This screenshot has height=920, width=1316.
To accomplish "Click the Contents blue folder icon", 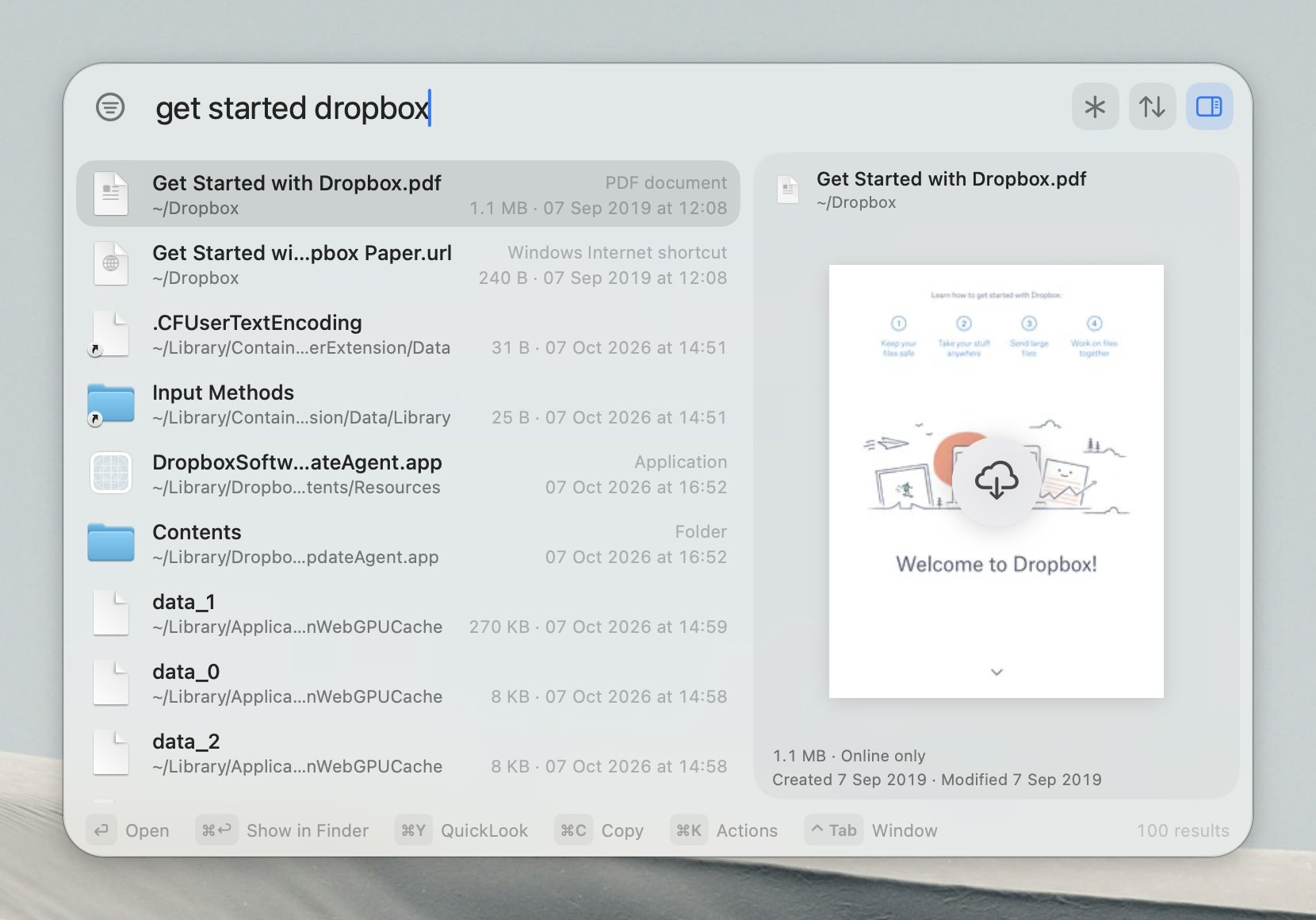I will click(x=111, y=542).
